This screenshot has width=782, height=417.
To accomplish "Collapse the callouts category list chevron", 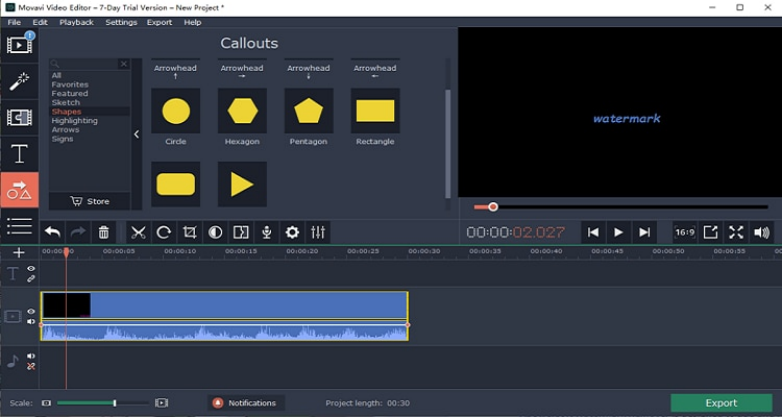I will [136, 134].
